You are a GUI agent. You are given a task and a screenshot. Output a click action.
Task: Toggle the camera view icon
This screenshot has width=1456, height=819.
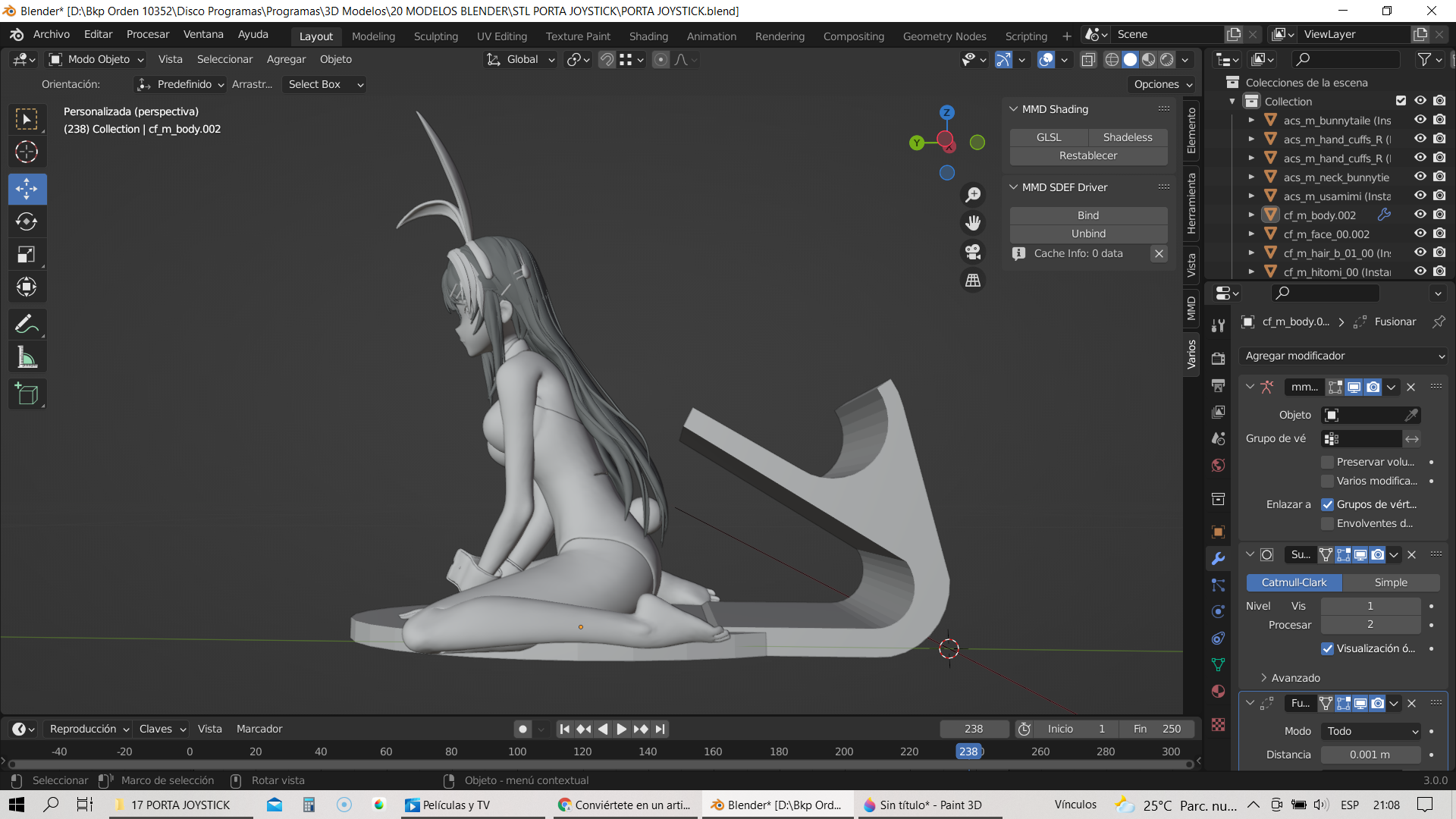tap(973, 252)
